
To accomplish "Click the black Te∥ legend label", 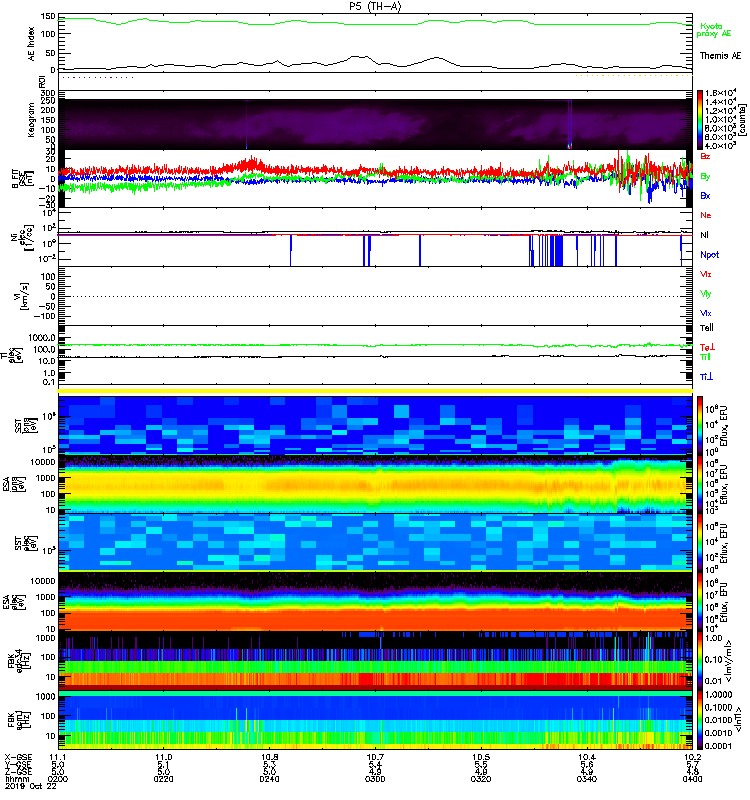I will tap(706, 328).
